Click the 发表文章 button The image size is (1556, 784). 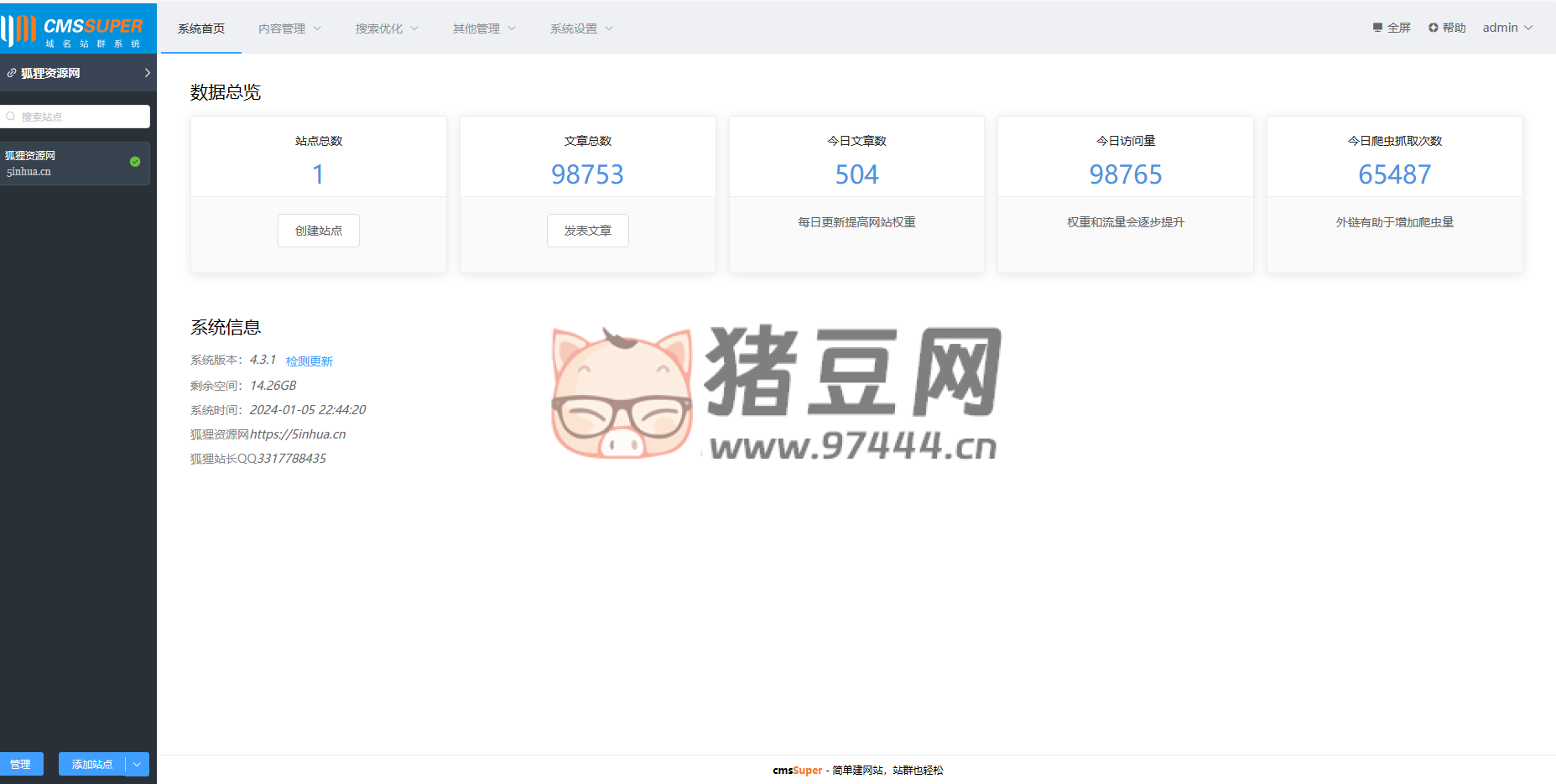pos(588,231)
